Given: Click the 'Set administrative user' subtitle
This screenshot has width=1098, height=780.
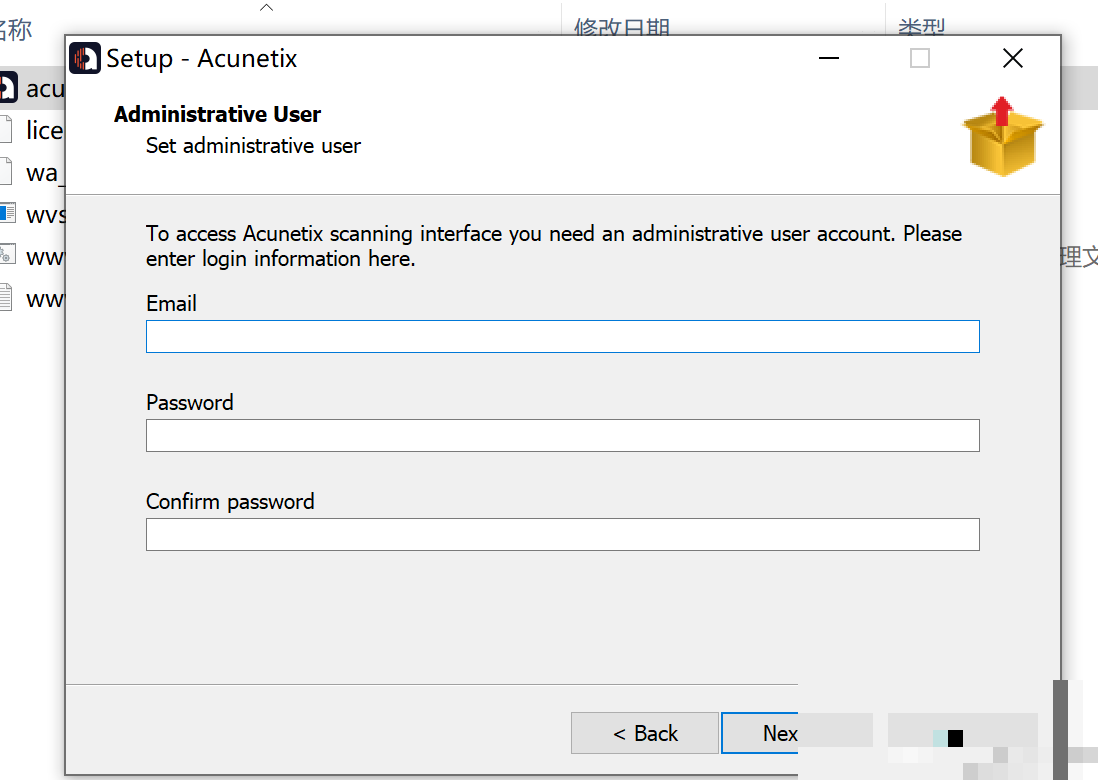Looking at the screenshot, I should click(x=253, y=146).
